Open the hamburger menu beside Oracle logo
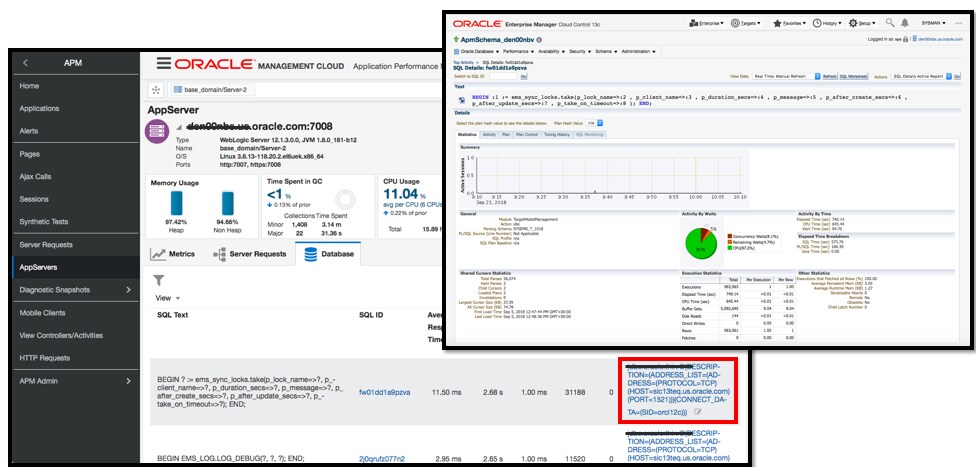The image size is (976, 467). click(x=164, y=63)
